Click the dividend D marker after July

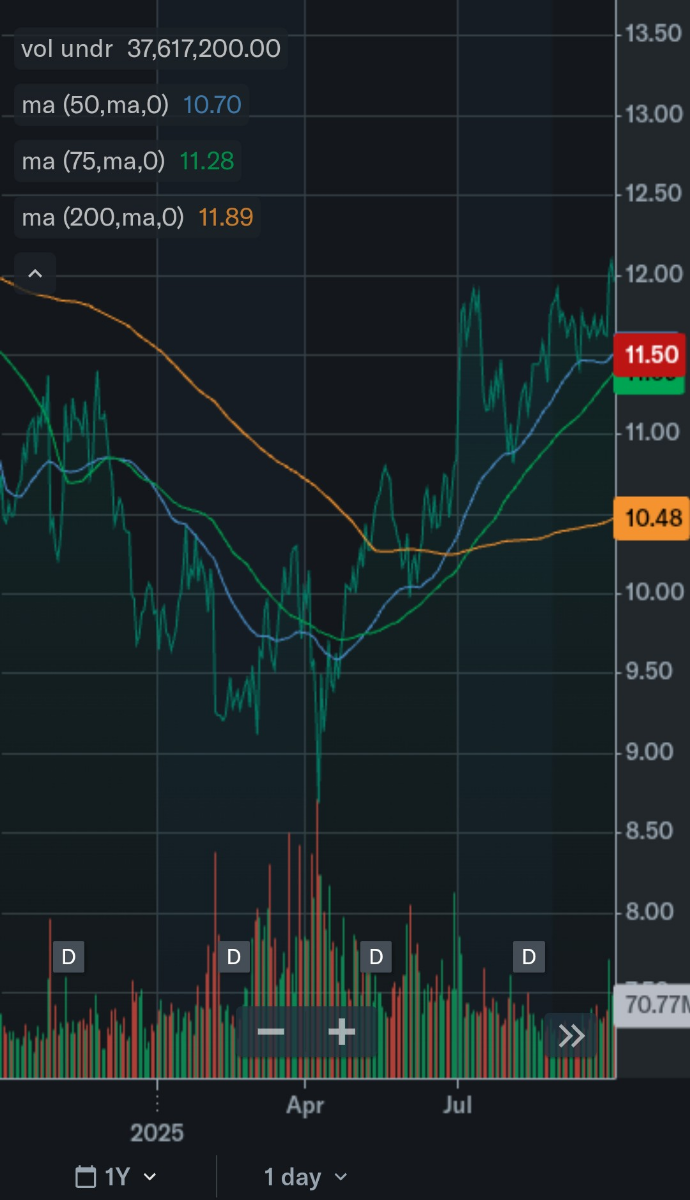[529, 957]
